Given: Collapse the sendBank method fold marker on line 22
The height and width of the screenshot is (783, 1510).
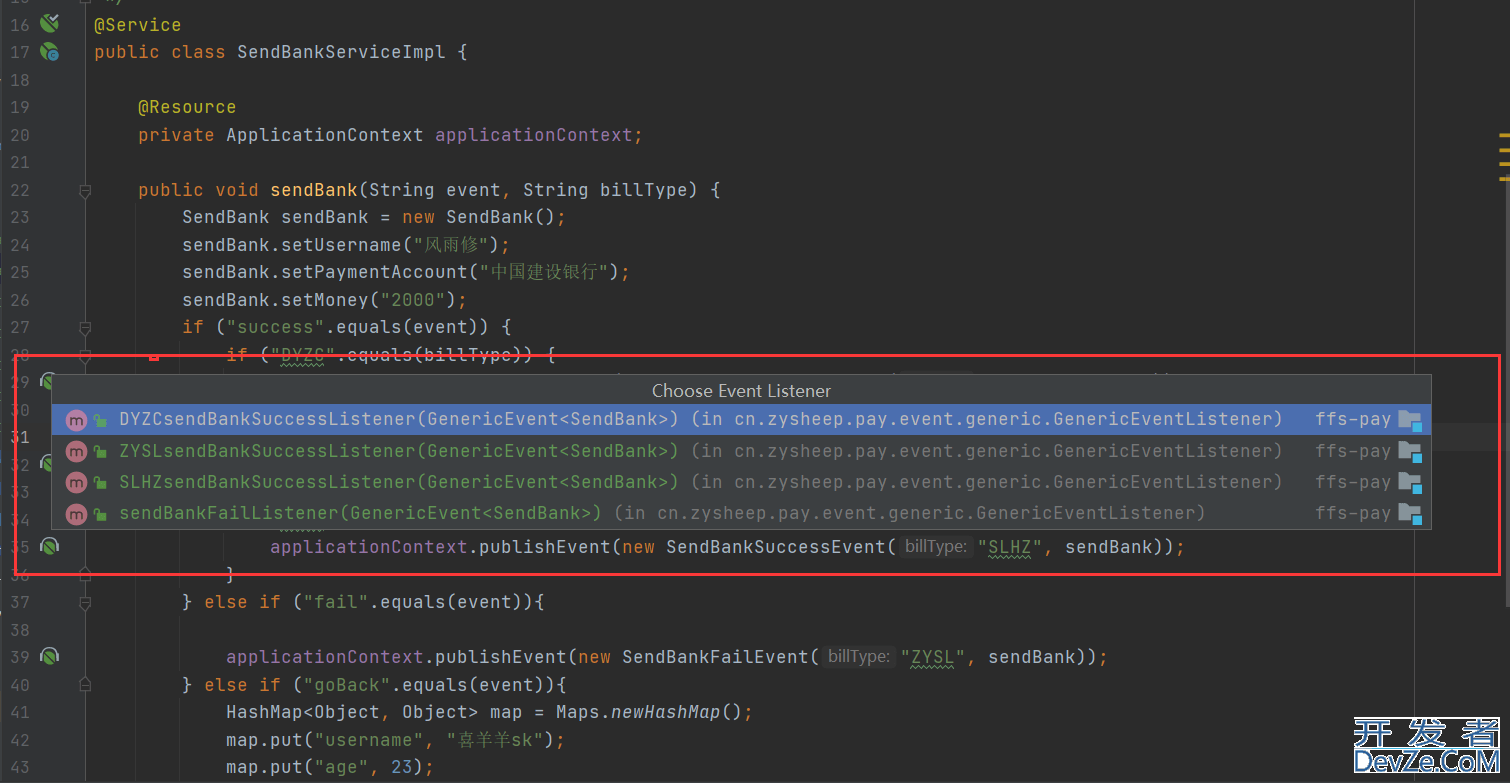Looking at the screenshot, I should pyautogui.click(x=85, y=189).
